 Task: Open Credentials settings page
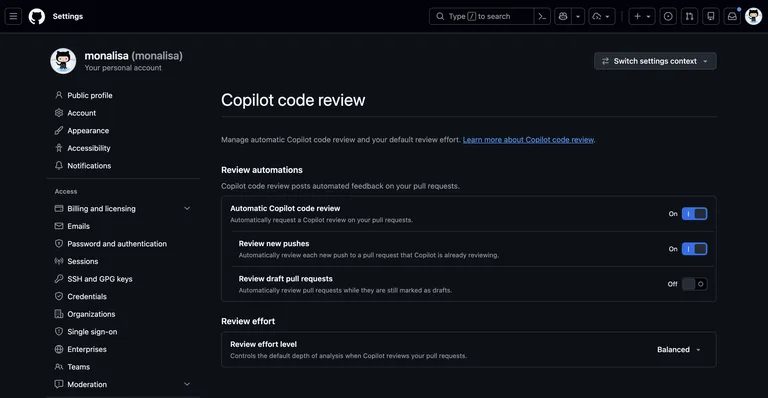[x=87, y=297]
